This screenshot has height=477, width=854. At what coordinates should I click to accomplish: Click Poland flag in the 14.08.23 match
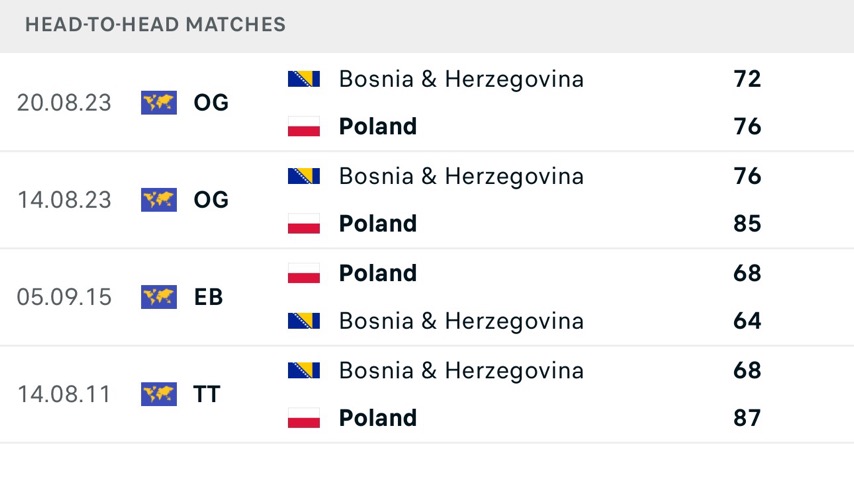coord(304,223)
